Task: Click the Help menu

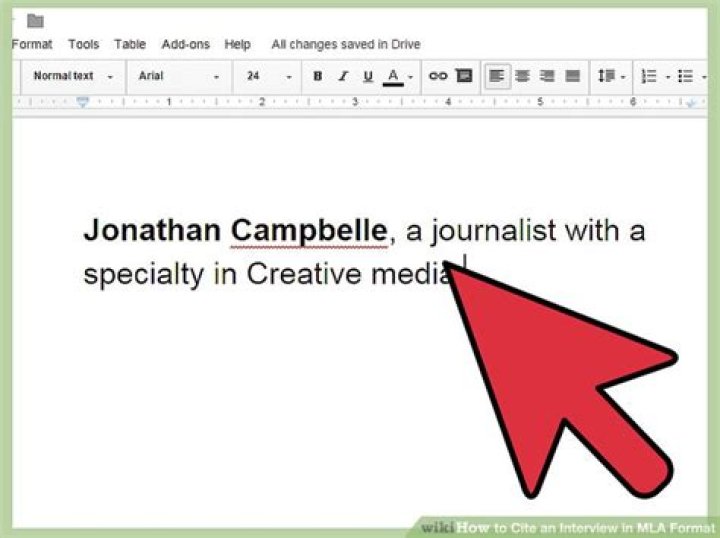Action: [238, 44]
